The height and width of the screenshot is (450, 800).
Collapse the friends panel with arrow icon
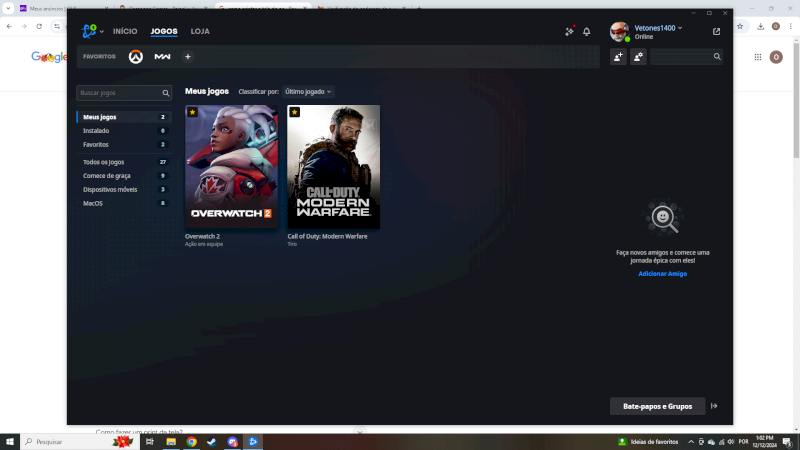(x=714, y=406)
